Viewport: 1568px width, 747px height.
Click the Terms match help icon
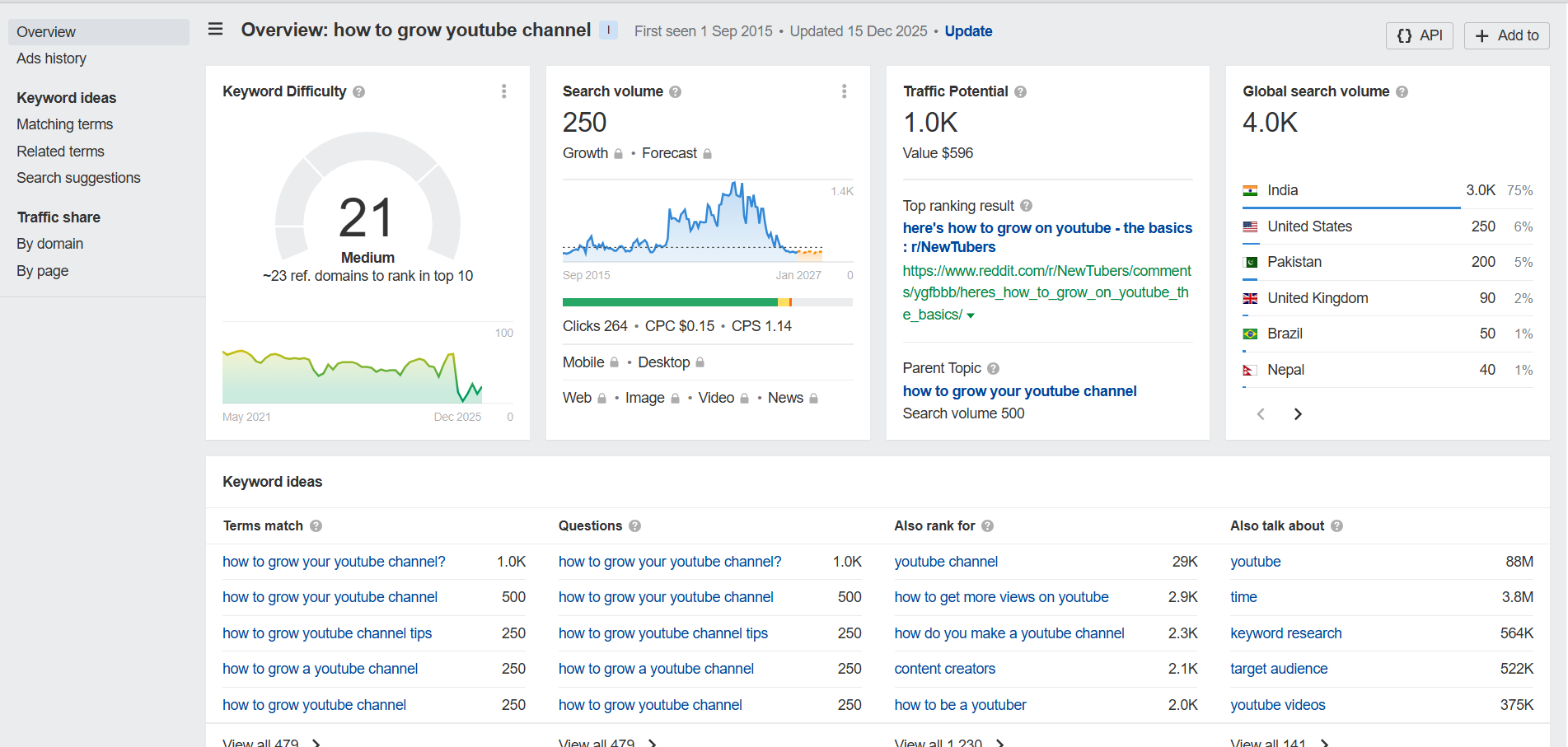(x=316, y=526)
